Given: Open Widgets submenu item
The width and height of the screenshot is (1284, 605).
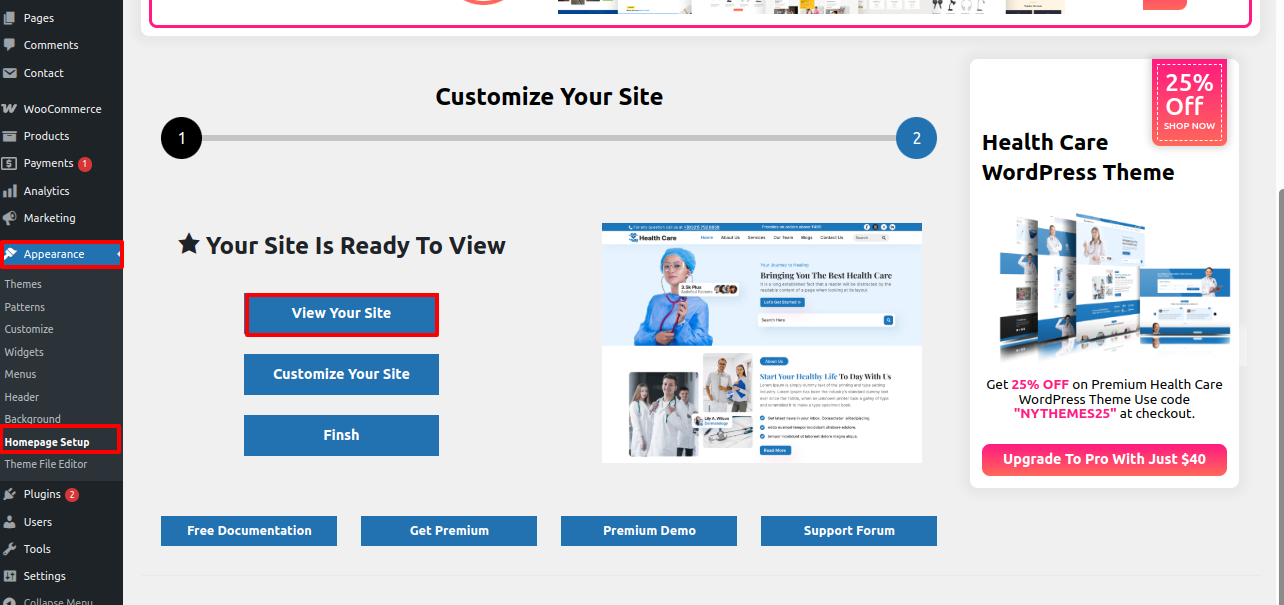Looking at the screenshot, I should click(24, 352).
